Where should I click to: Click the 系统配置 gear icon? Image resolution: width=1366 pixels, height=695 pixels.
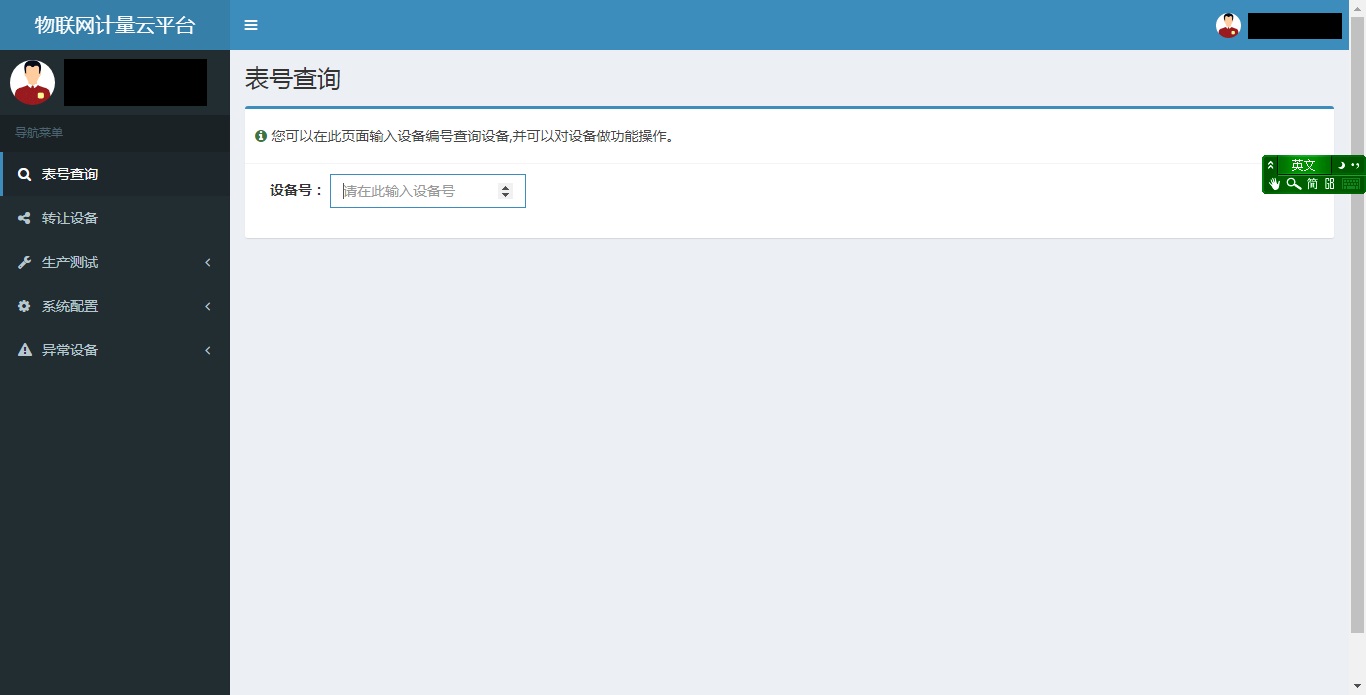(24, 306)
